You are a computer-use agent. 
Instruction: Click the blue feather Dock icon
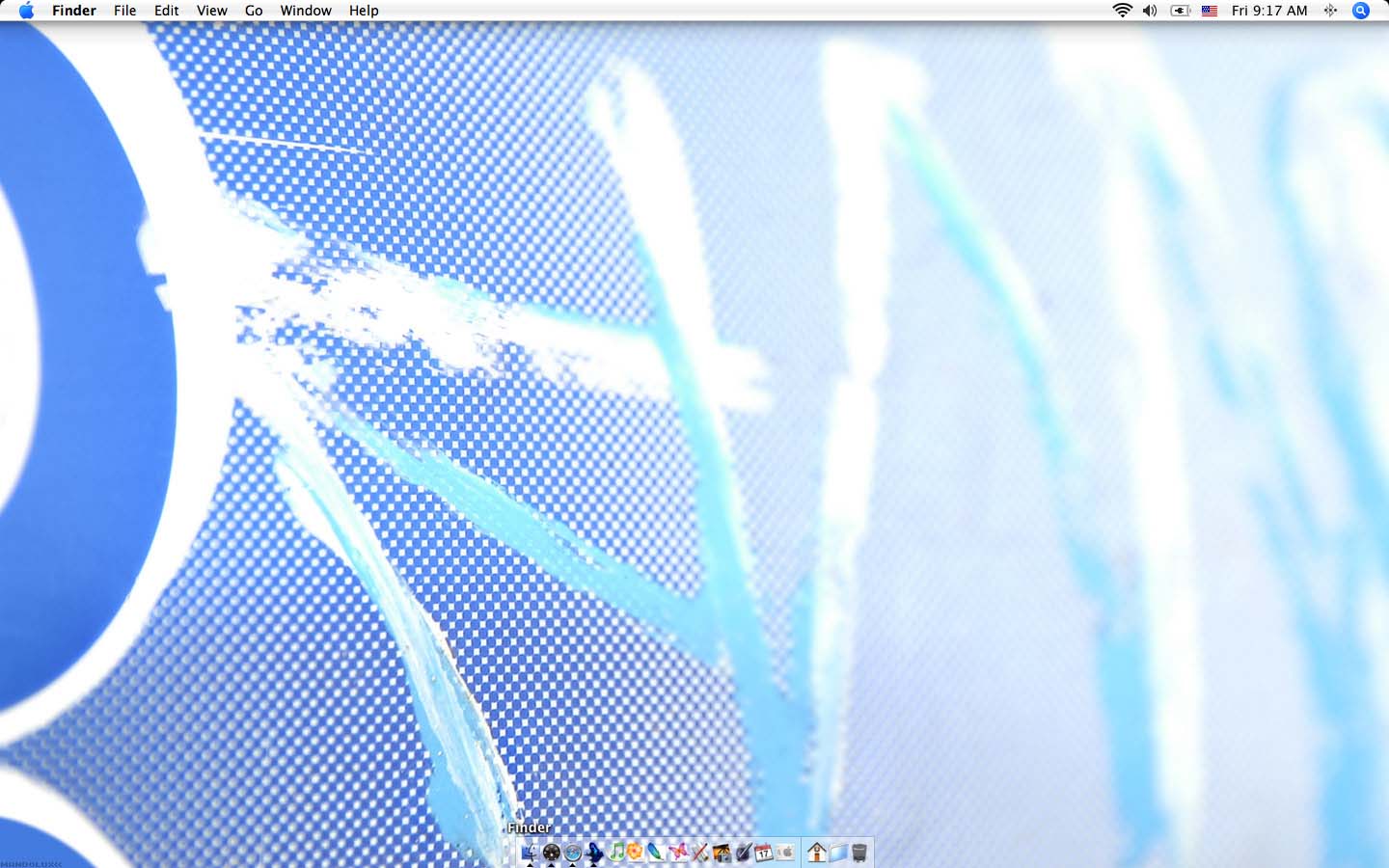[x=656, y=852]
